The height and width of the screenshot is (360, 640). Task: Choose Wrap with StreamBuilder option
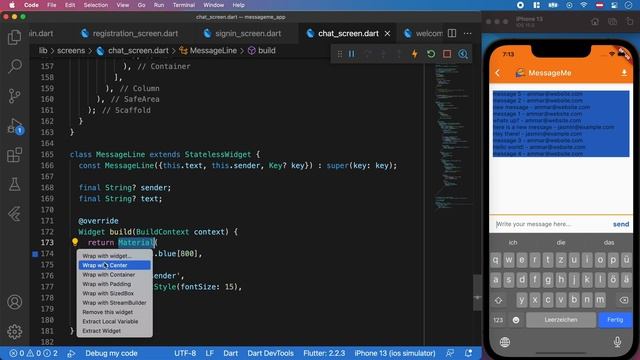point(115,303)
